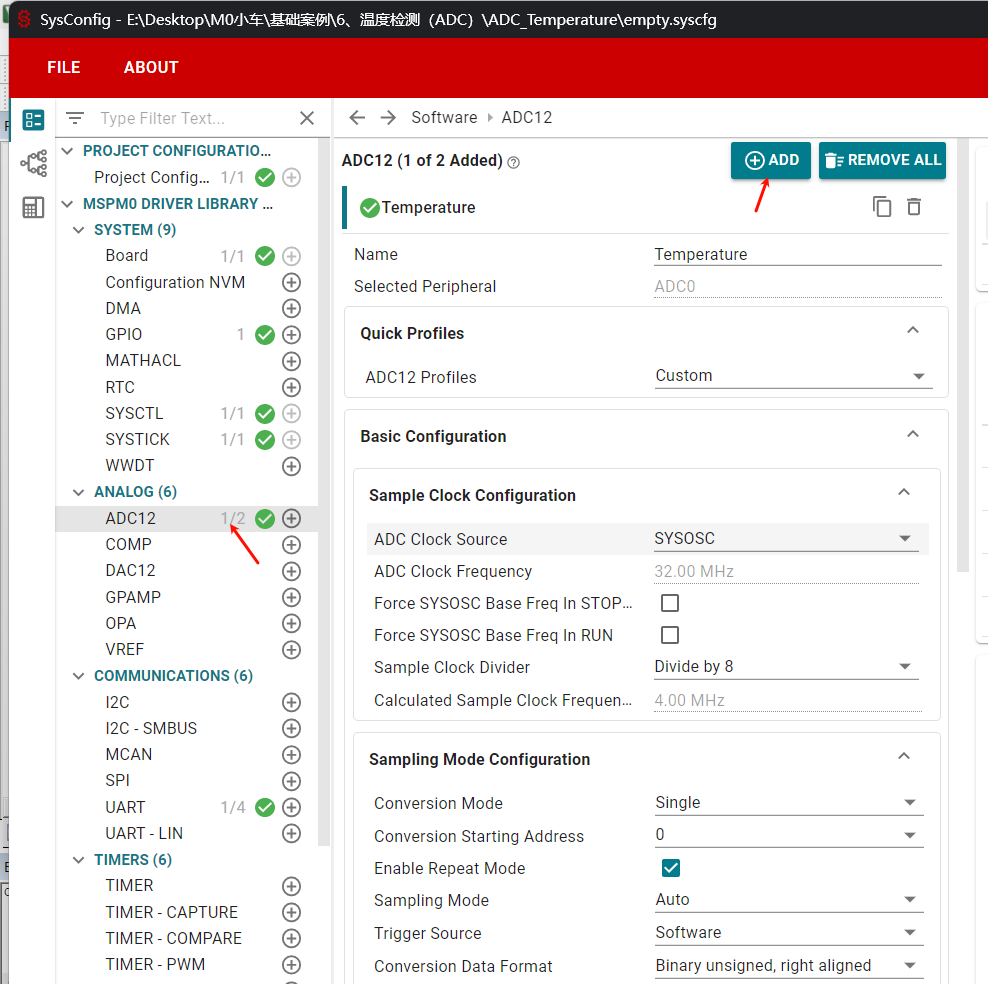Collapse the Quick Profiles section

(x=912, y=330)
